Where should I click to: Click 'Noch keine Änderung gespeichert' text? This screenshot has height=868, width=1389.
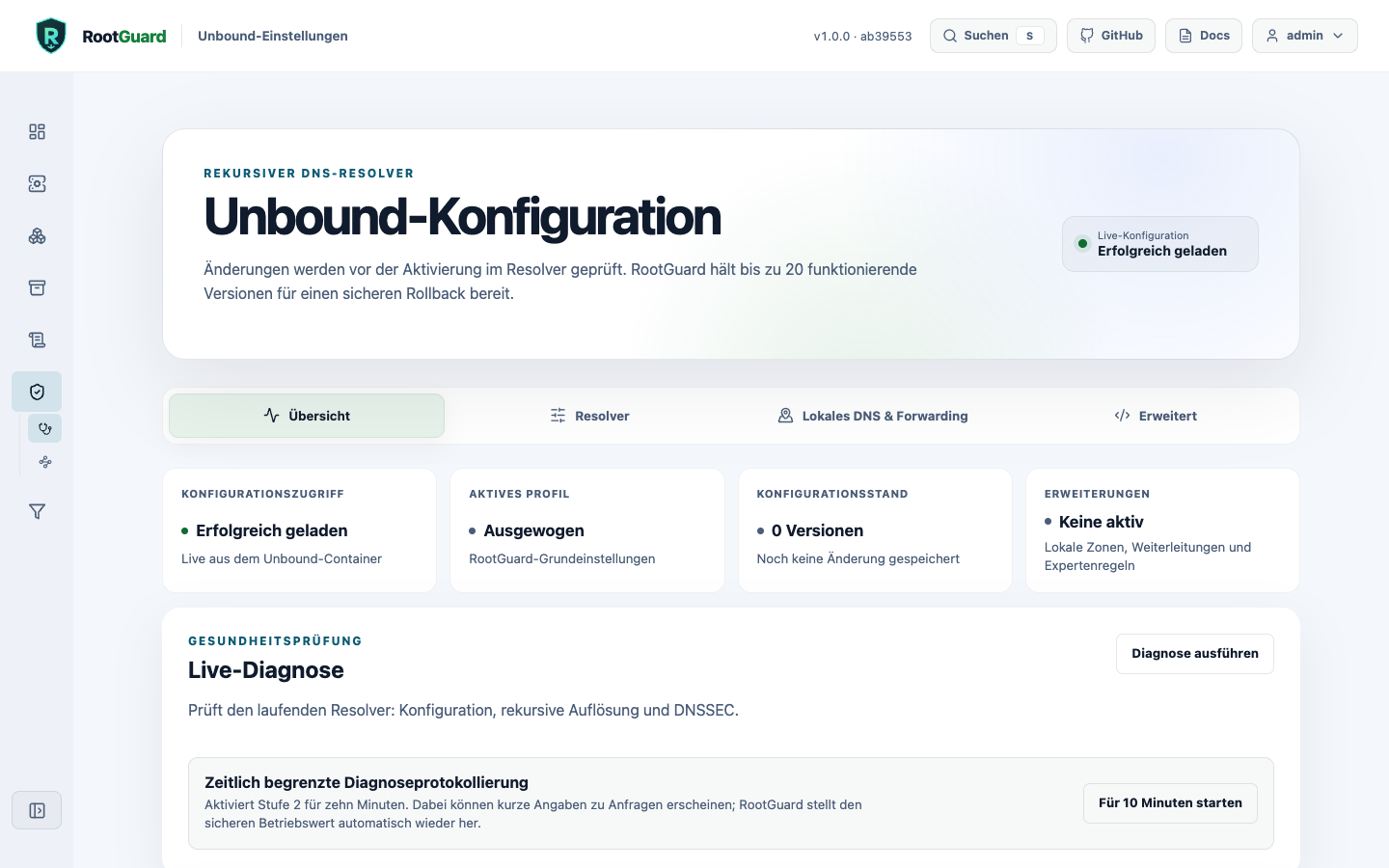click(858, 558)
